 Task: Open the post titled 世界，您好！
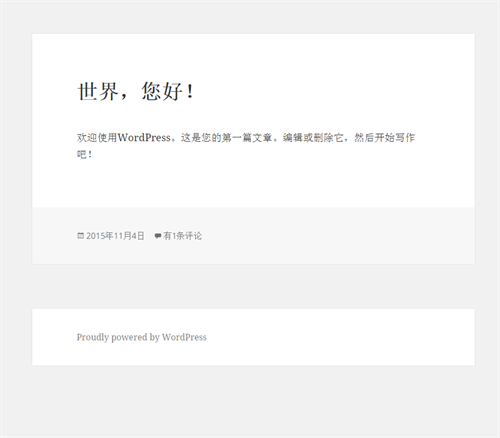(x=136, y=91)
